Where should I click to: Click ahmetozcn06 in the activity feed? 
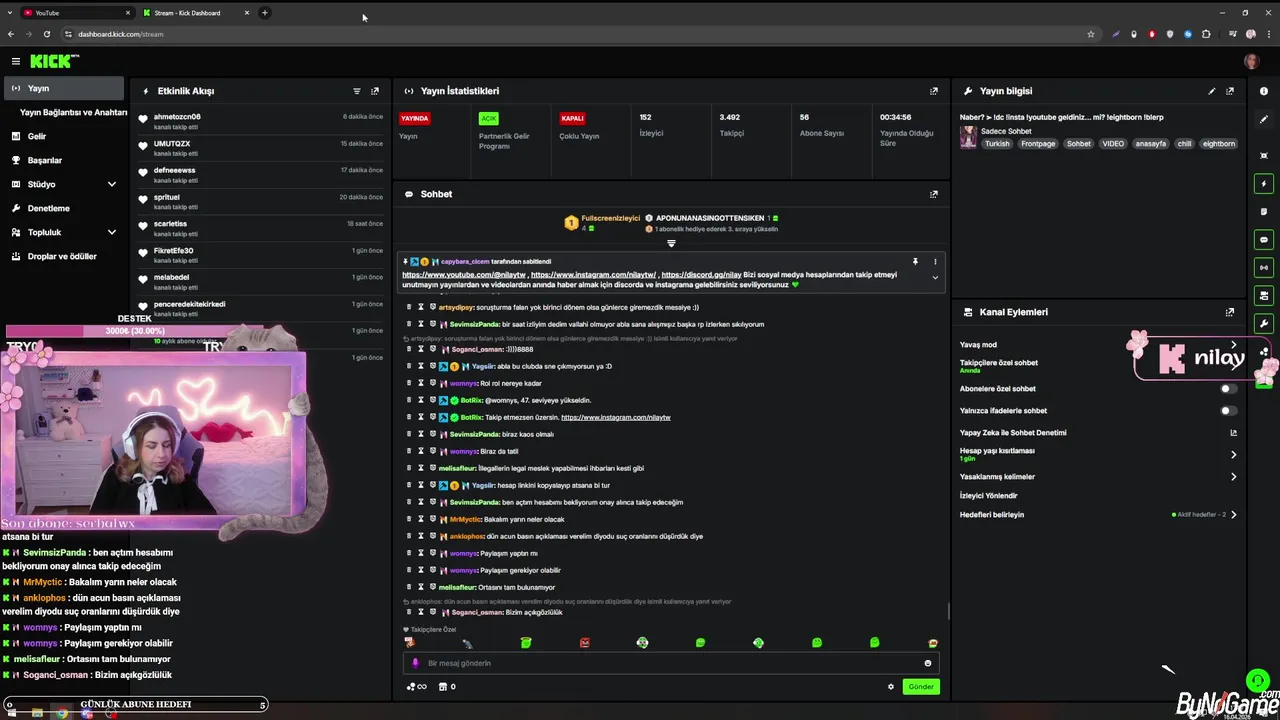point(177,117)
